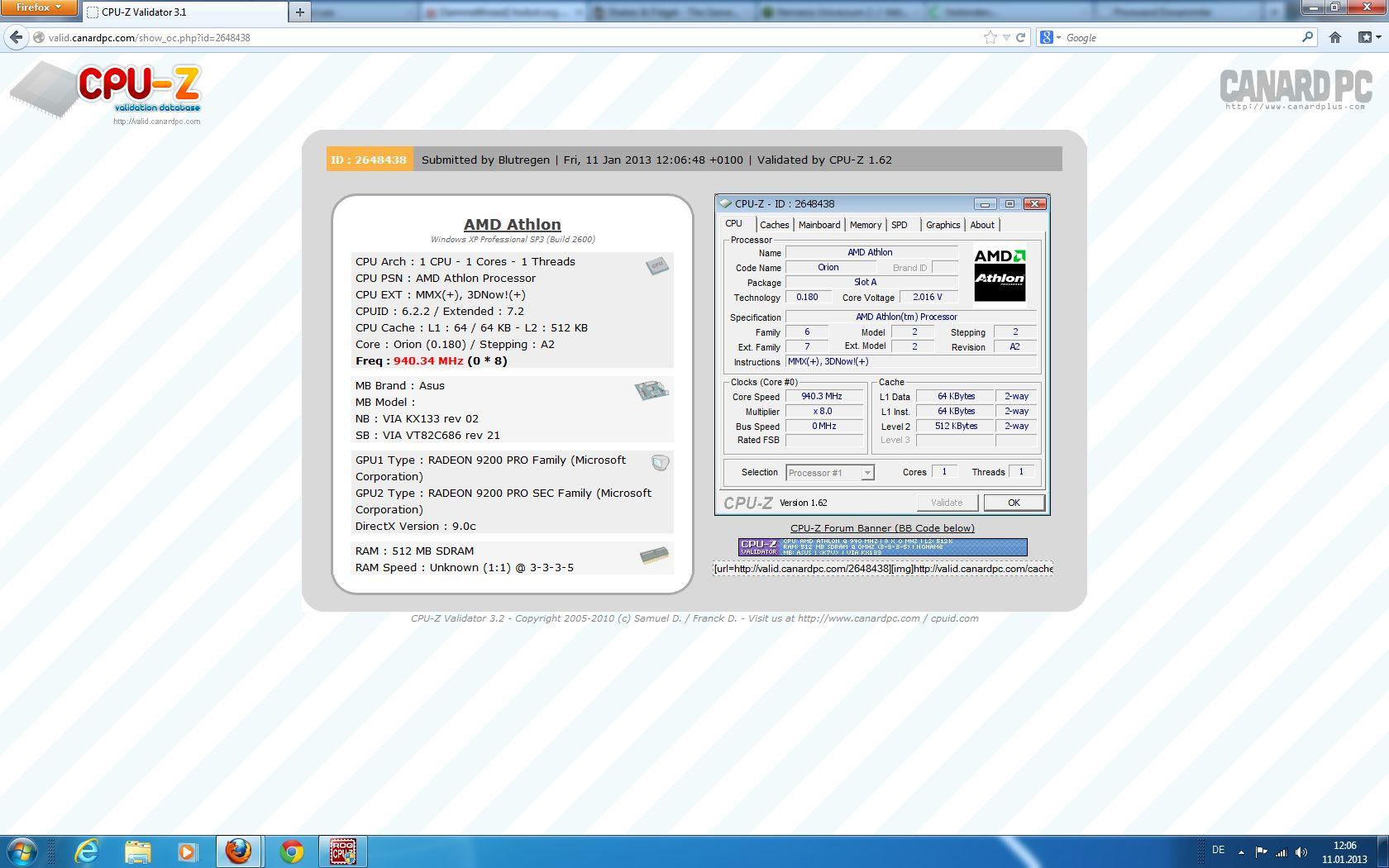Click the ID : 2648438 orange label
This screenshot has width=1389, height=868.
[369, 160]
